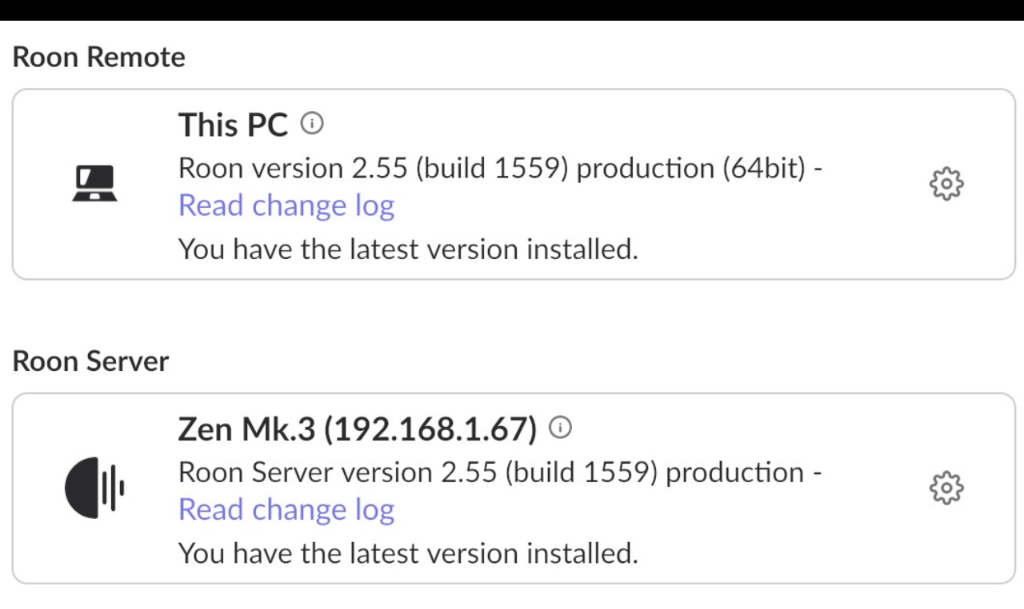Viewport: 1024px width, 609px height.
Task: Open settings gear for Zen Mk.3 server
Action: (x=946, y=488)
